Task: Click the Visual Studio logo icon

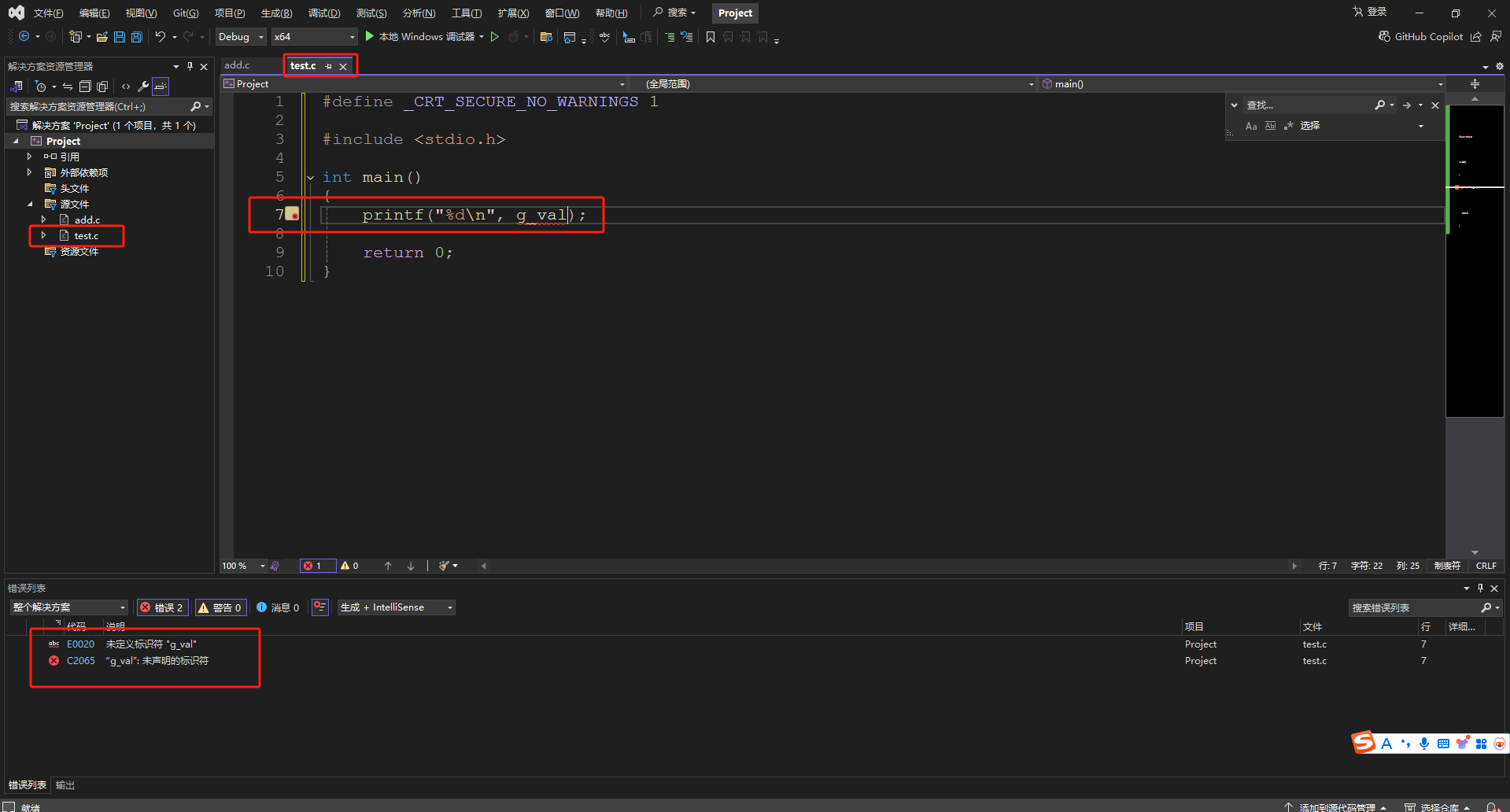Action: [17, 13]
